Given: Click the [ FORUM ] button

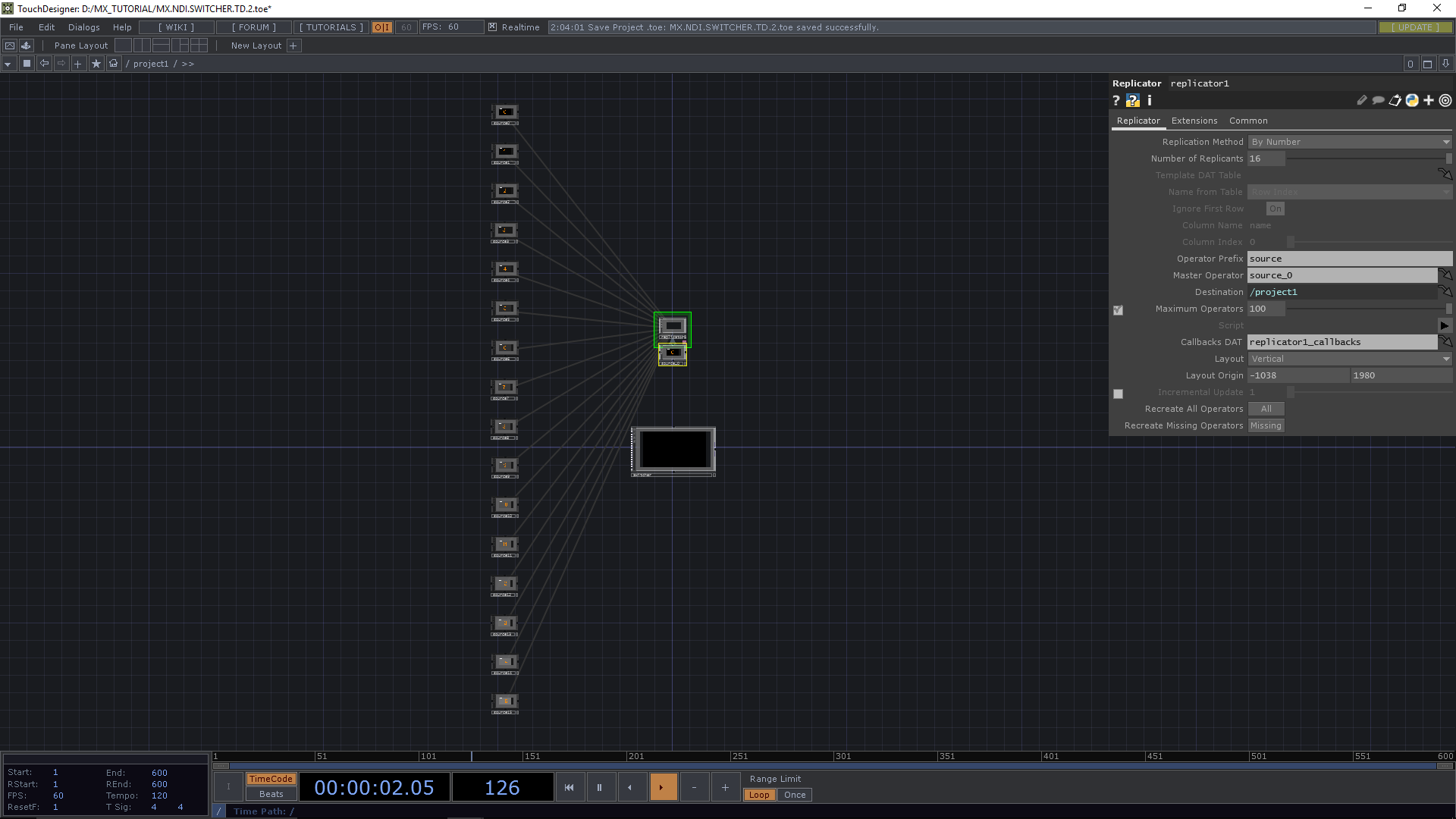Looking at the screenshot, I should click(254, 27).
